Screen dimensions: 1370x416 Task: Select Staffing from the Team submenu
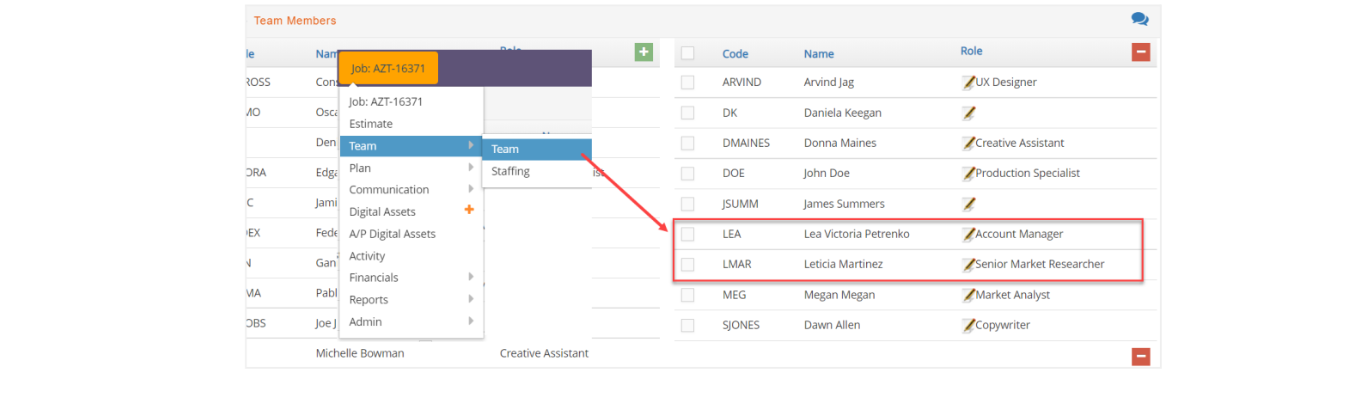510,172
